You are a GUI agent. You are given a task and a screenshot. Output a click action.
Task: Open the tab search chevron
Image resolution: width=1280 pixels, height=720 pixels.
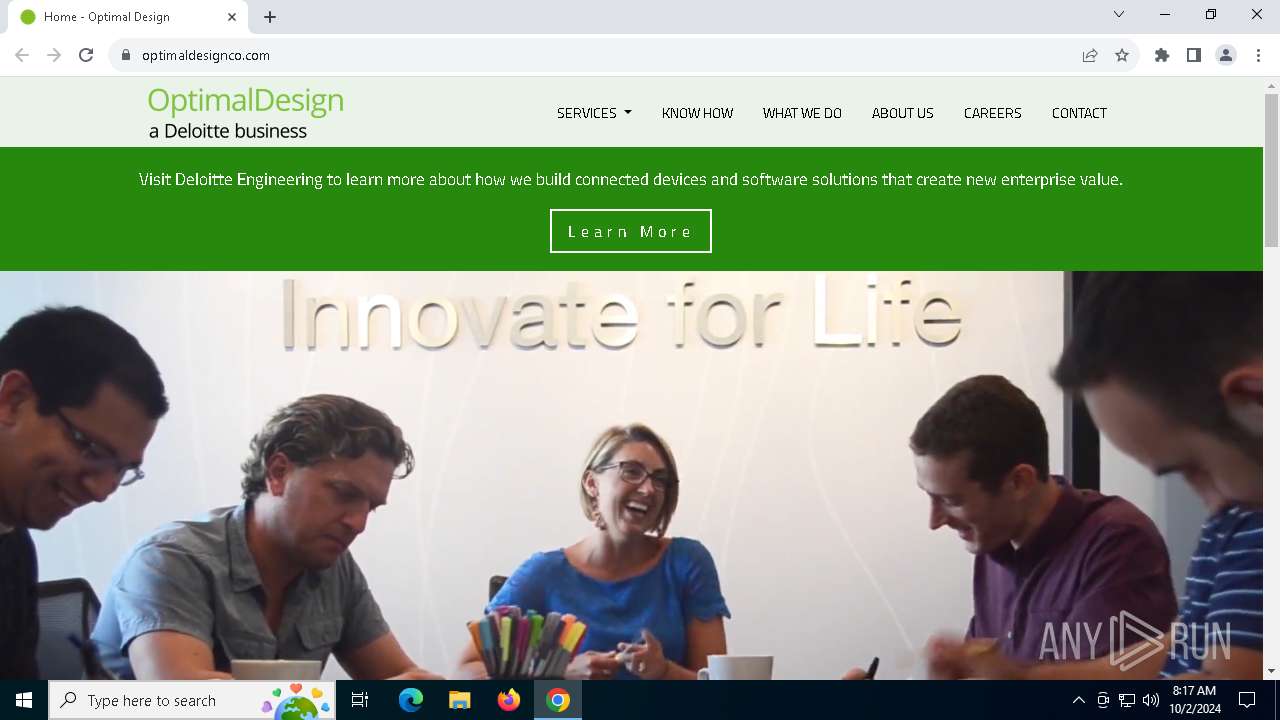pyautogui.click(x=1119, y=14)
